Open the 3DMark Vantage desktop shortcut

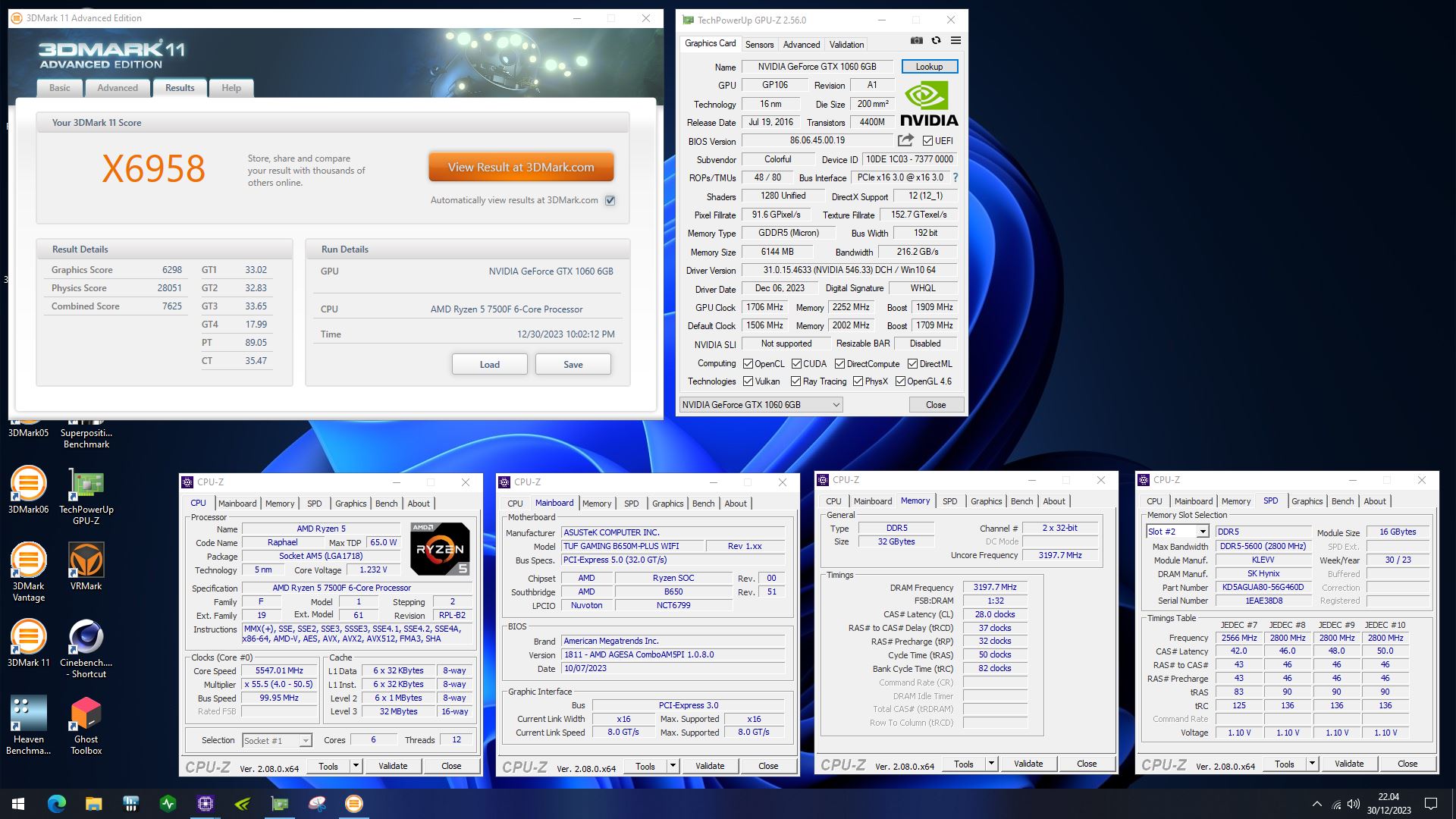click(28, 572)
